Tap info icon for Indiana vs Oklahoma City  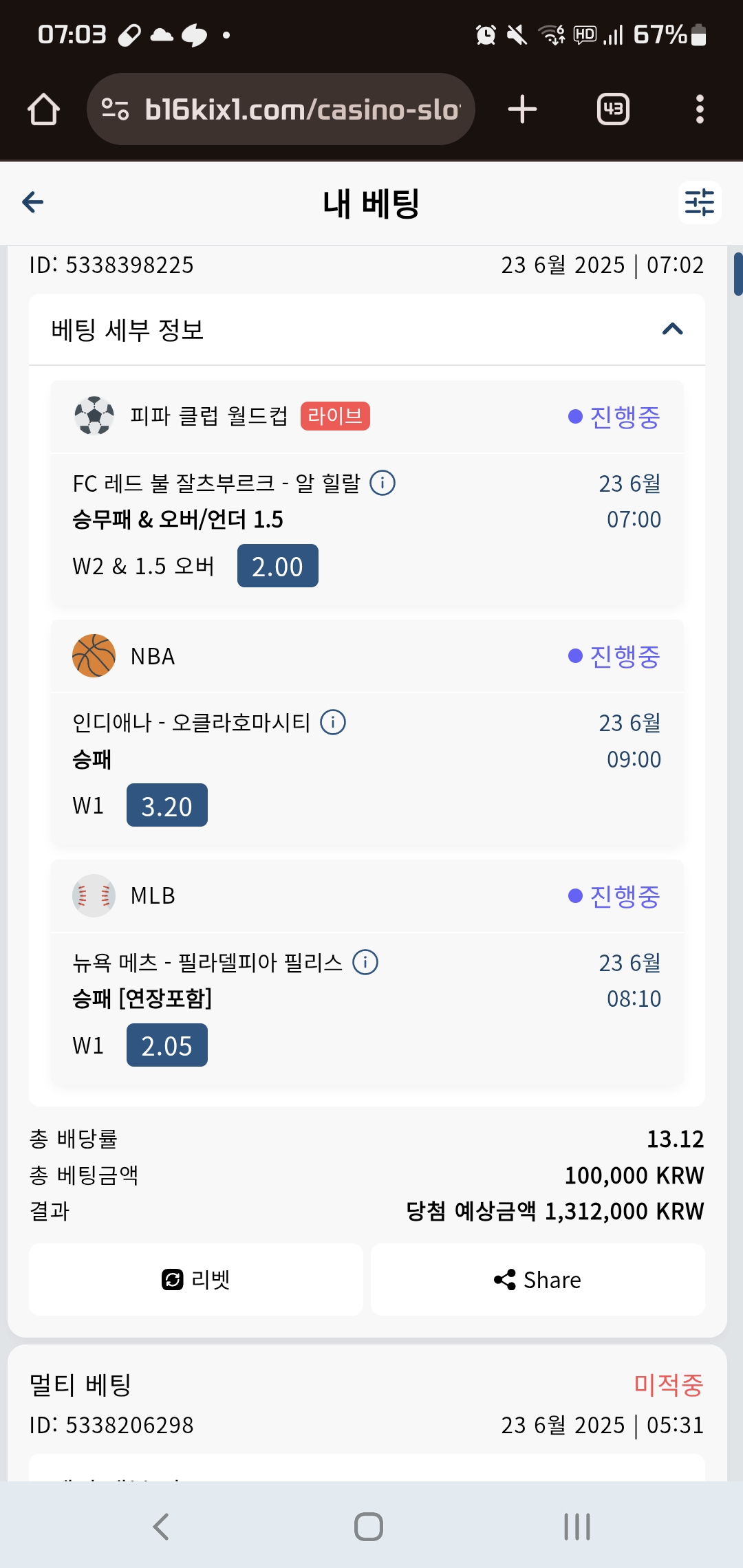tap(333, 722)
